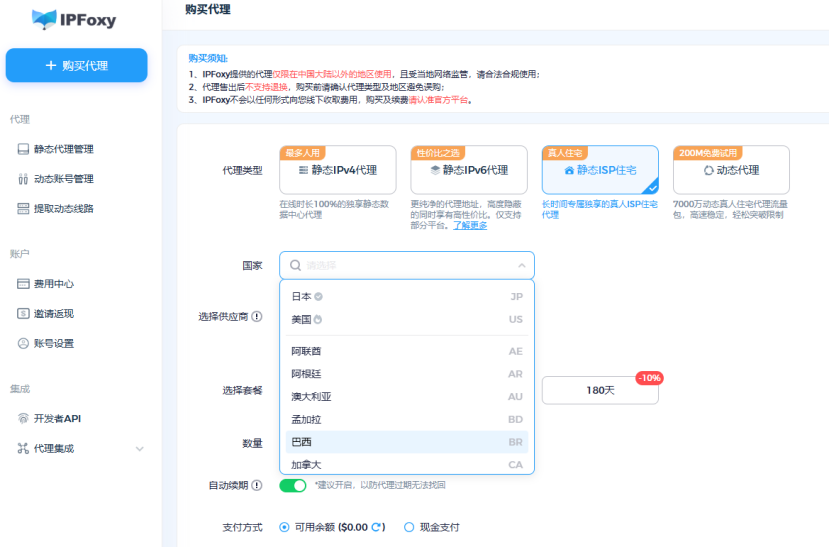Screen dimensions: 830x547
Task: Click the 动态账号管理 sidebar icon
Action: coord(23,179)
